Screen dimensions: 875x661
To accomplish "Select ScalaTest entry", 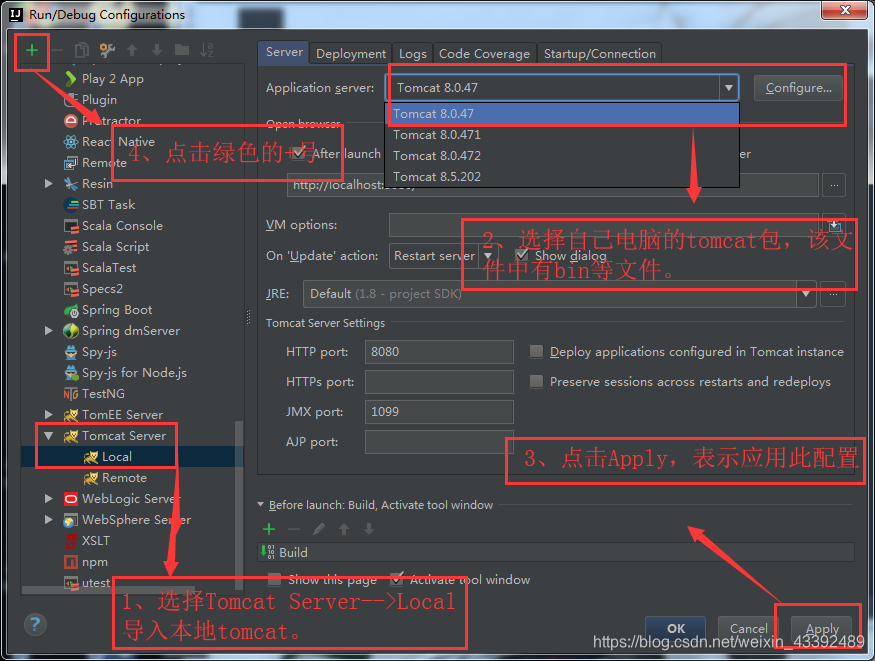I will (x=109, y=268).
